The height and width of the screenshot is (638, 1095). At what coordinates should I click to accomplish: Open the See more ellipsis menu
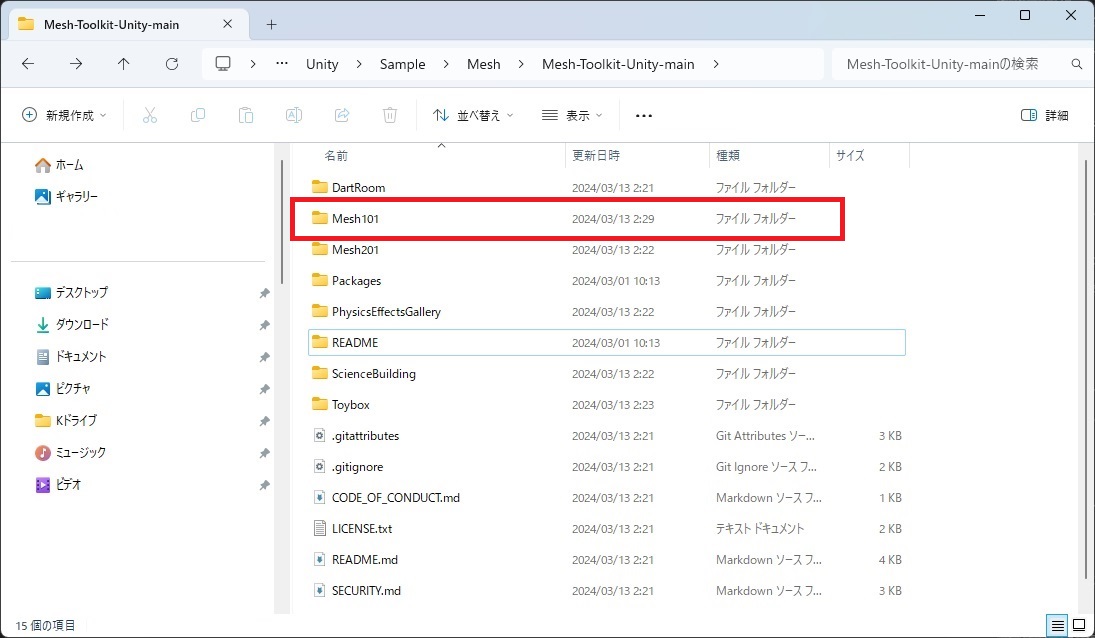tap(644, 115)
